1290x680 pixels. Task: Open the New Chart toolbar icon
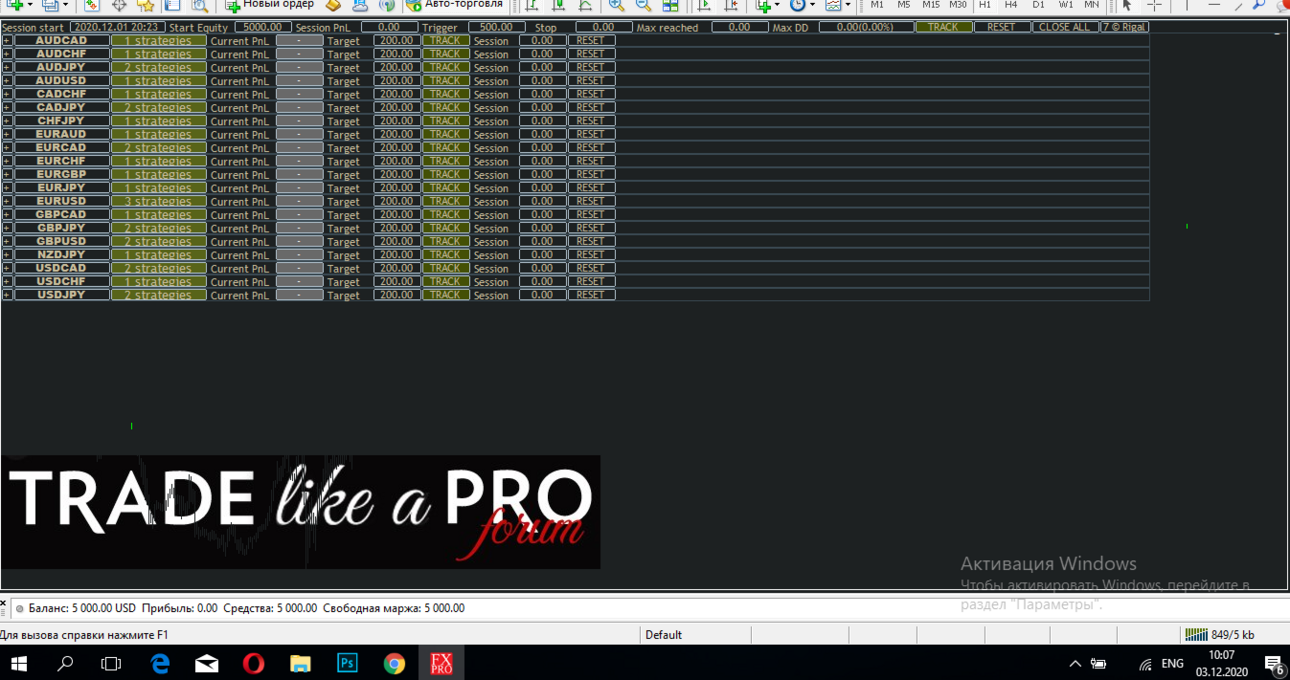tap(15, 5)
